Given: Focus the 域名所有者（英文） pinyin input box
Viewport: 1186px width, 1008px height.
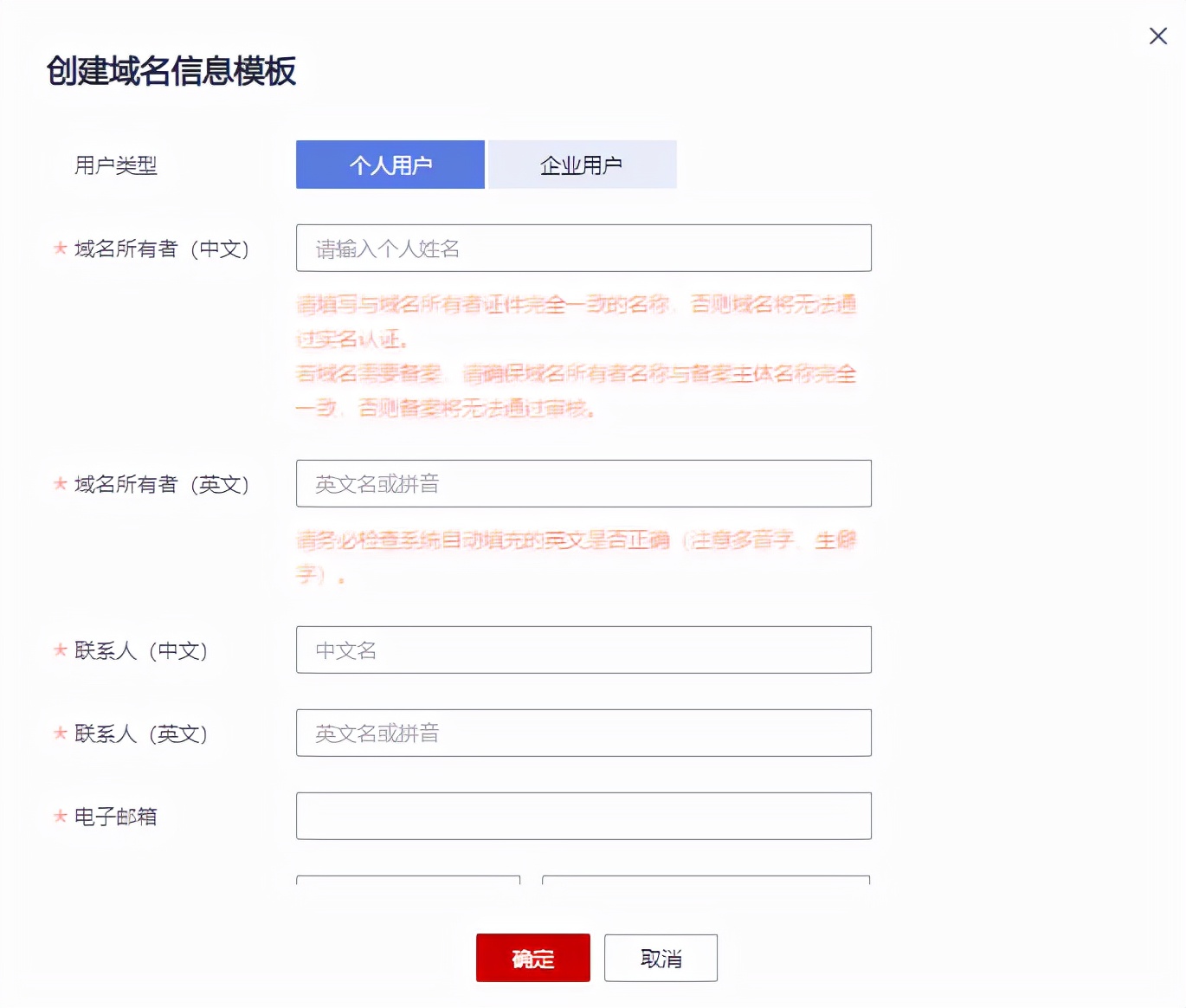Looking at the screenshot, I should [x=583, y=483].
